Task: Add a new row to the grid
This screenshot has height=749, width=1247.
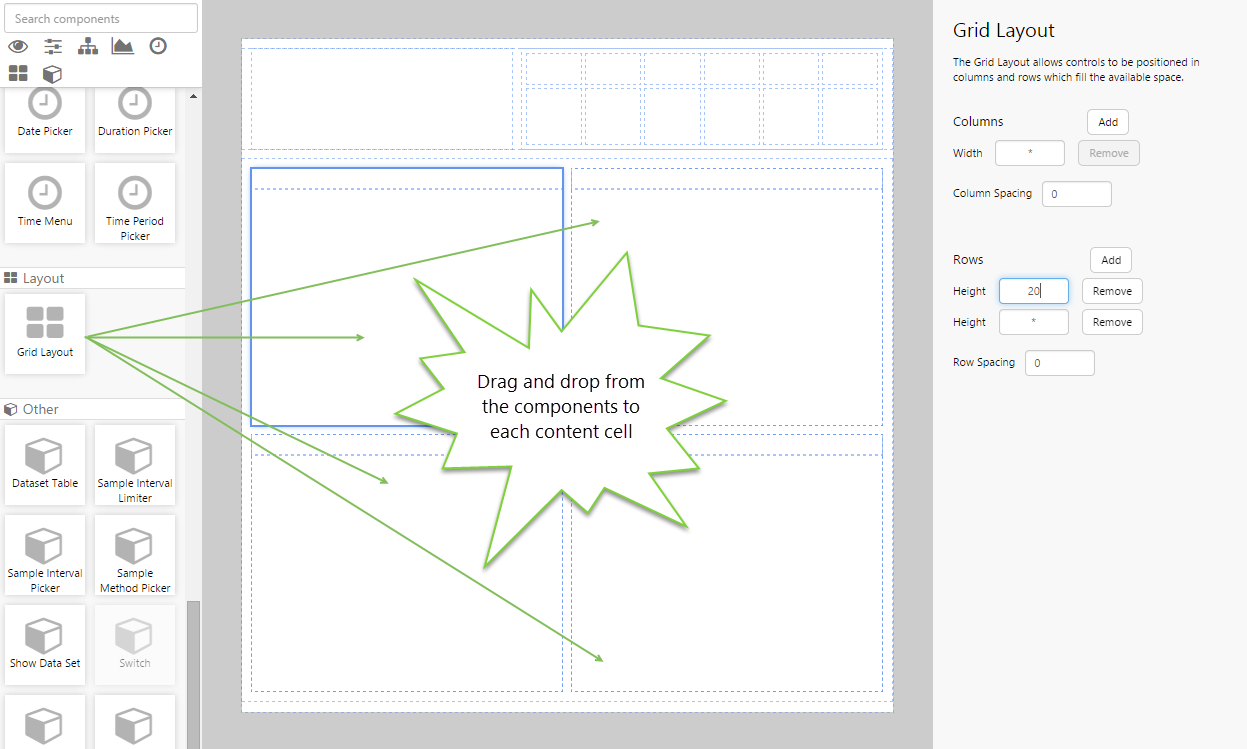Action: (x=1110, y=259)
